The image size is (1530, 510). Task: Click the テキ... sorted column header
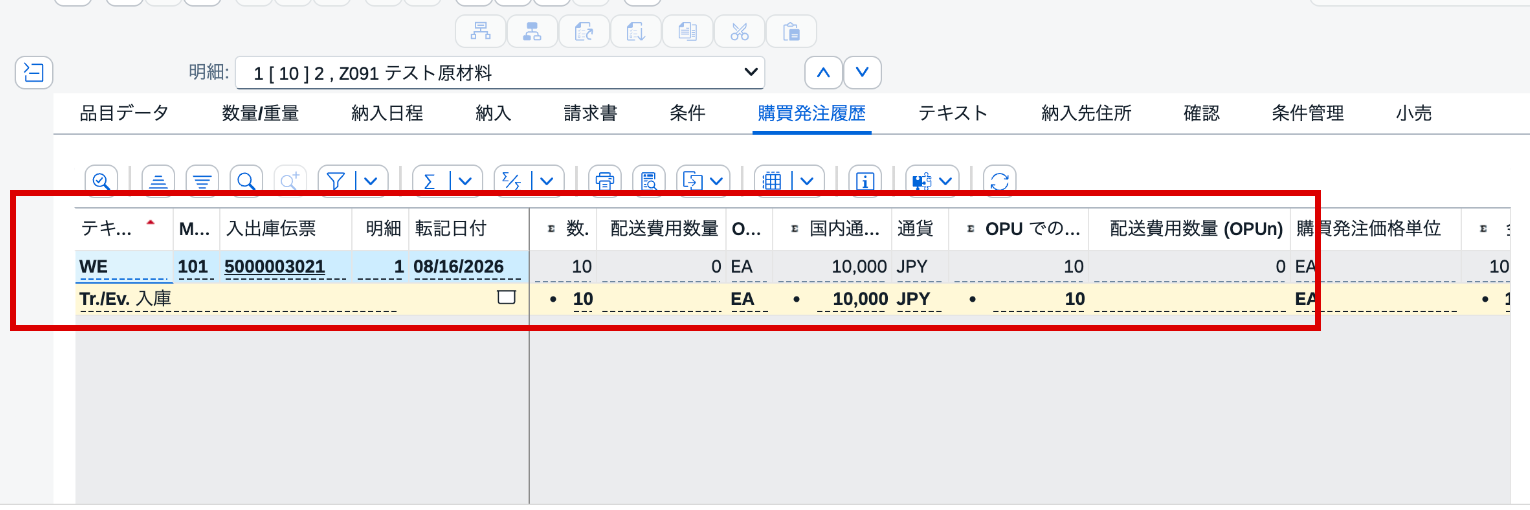coord(124,229)
